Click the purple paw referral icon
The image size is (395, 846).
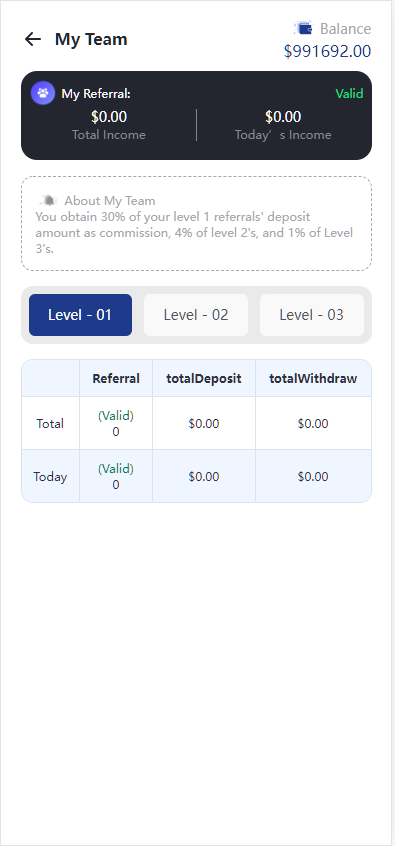point(43,93)
